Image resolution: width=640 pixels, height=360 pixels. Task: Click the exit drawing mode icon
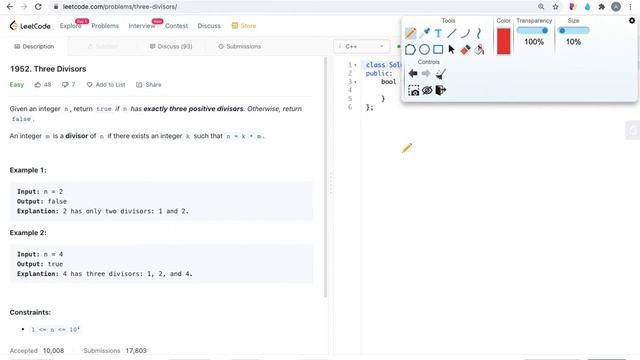point(441,90)
